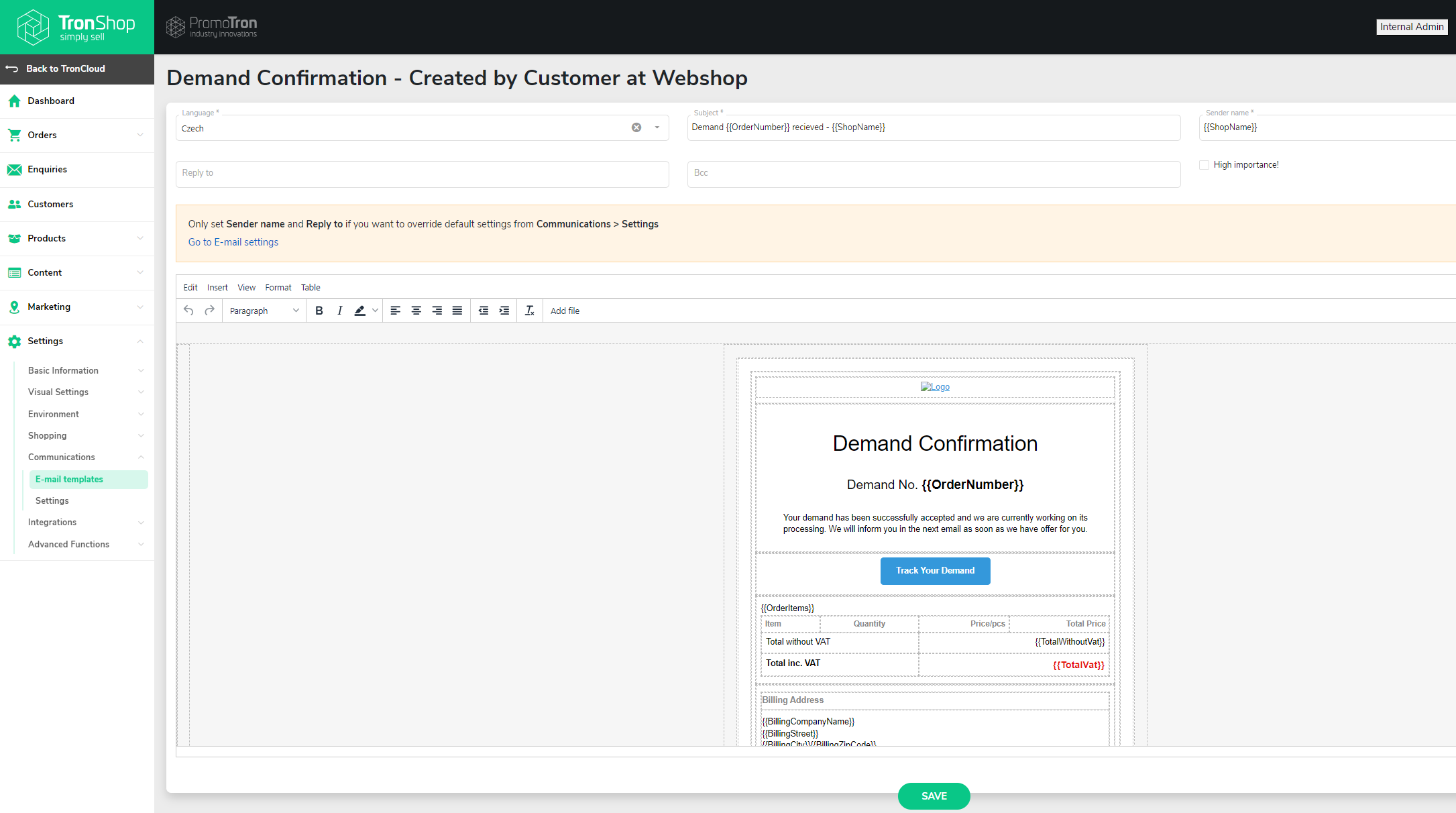Enable the High importance checkbox

[1204, 165]
